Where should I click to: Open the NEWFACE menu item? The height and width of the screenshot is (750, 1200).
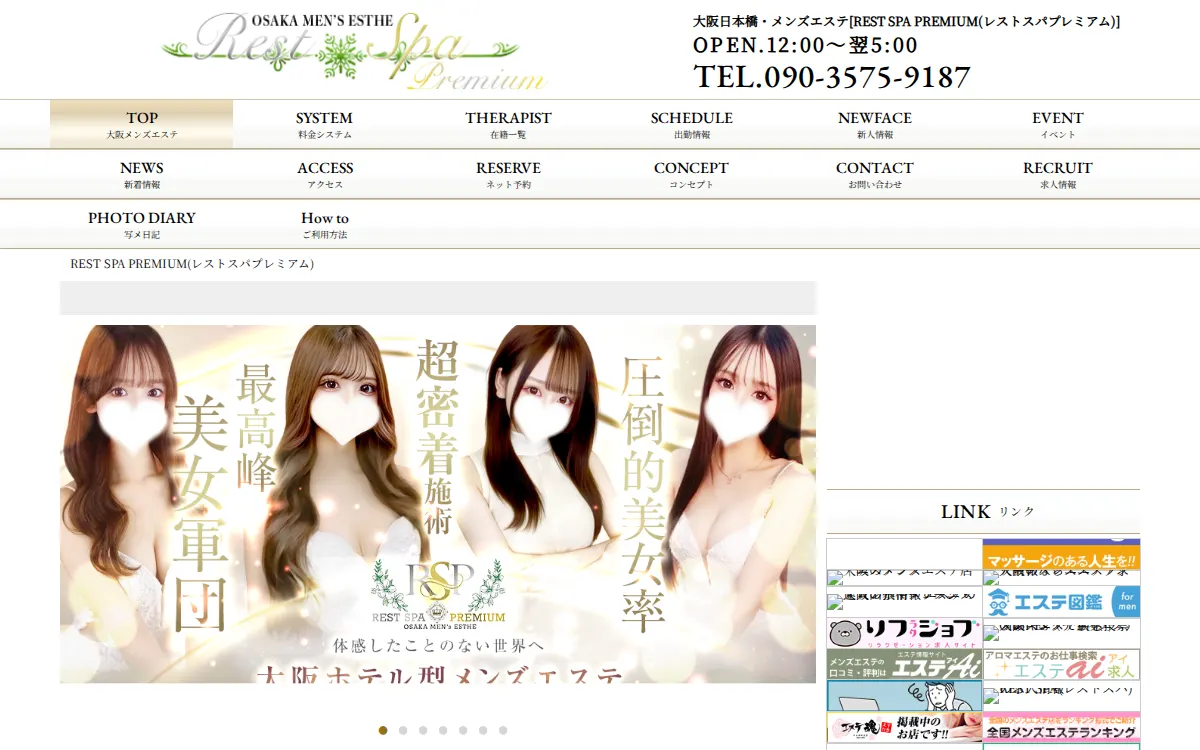pyautogui.click(x=874, y=124)
